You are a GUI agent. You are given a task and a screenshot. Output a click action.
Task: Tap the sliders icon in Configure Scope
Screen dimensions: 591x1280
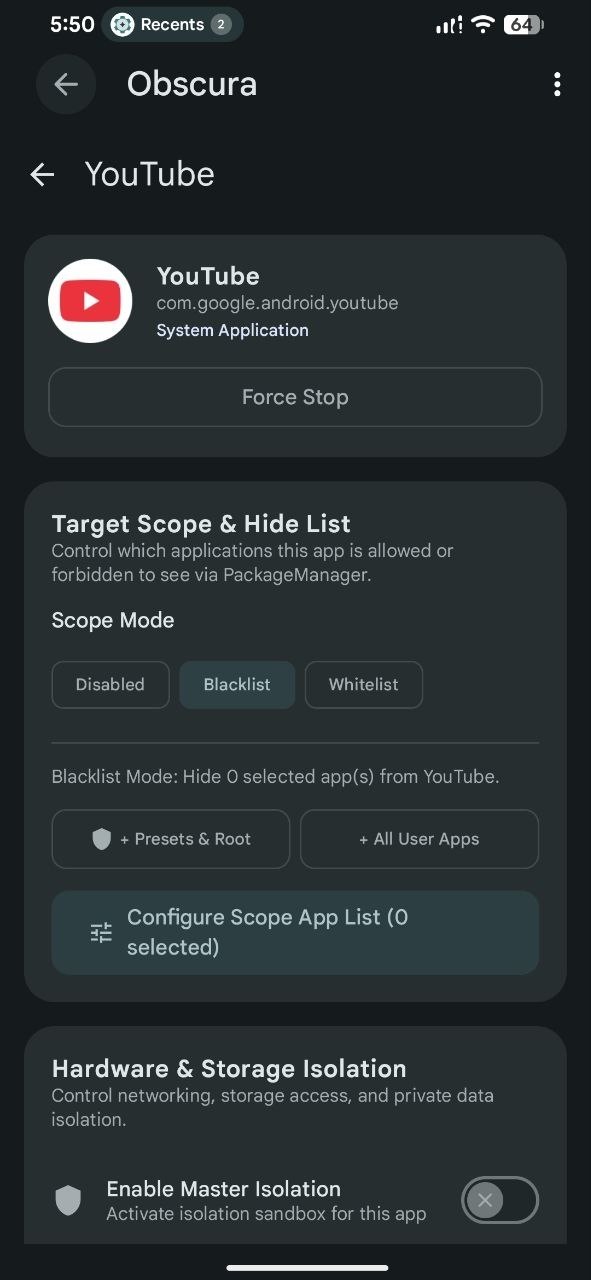101,933
